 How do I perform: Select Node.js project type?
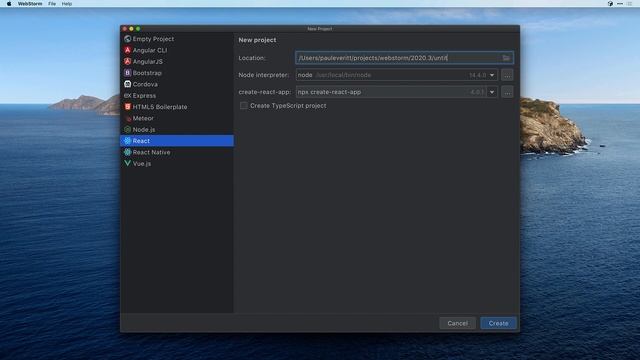coord(177,129)
